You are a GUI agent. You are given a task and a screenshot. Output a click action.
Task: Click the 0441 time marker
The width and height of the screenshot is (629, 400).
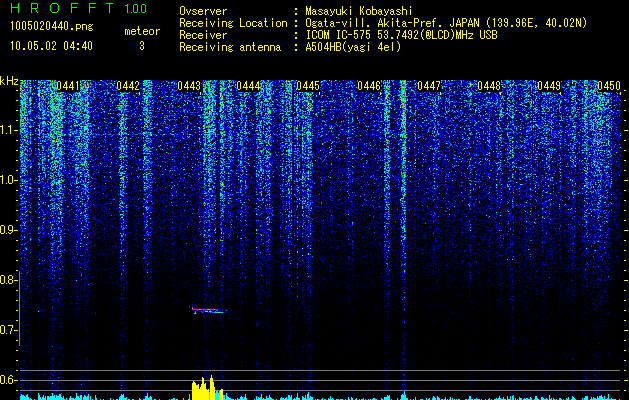coord(68,86)
